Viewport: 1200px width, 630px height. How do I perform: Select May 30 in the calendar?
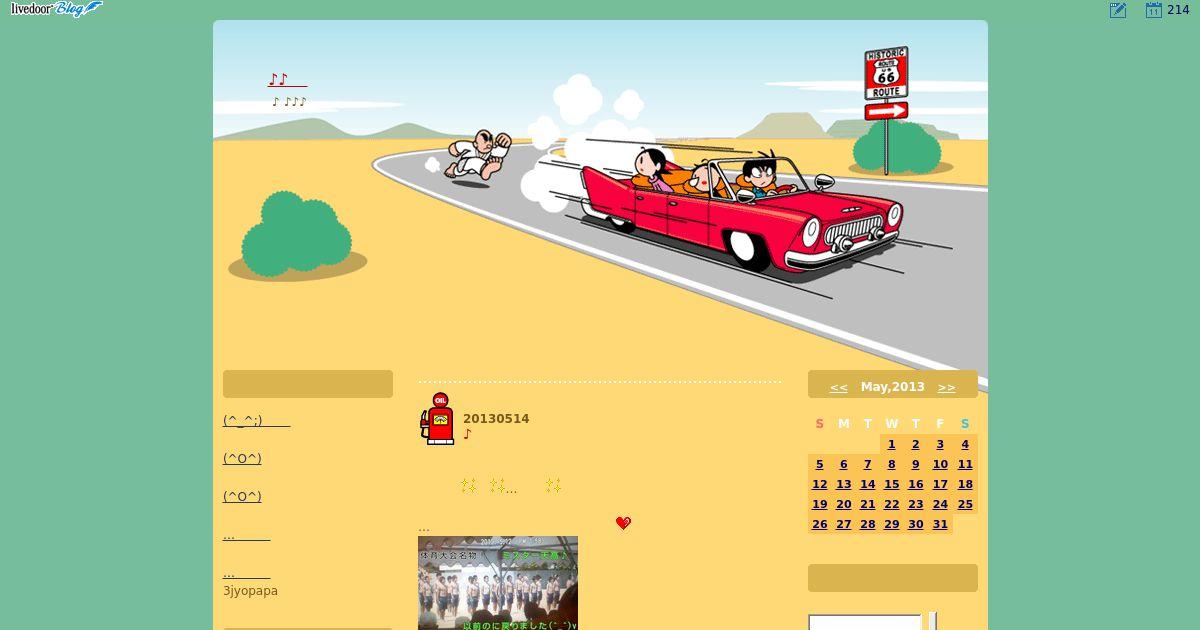tap(916, 524)
